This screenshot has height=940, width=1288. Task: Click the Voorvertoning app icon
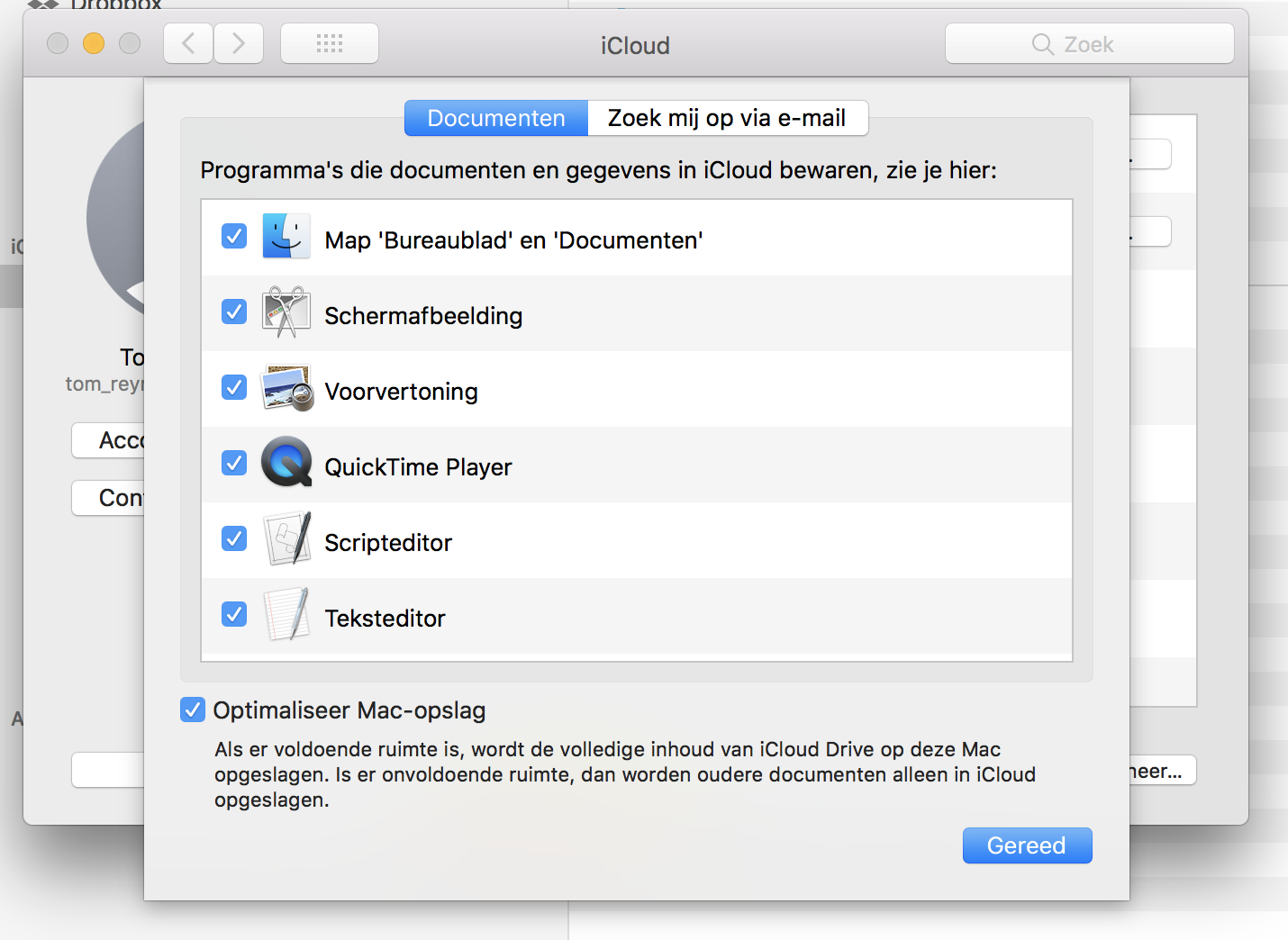pos(286,388)
